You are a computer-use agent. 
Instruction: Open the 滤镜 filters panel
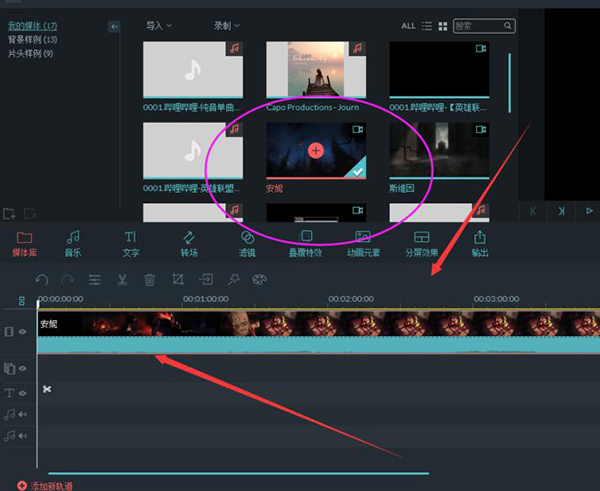[x=247, y=243]
